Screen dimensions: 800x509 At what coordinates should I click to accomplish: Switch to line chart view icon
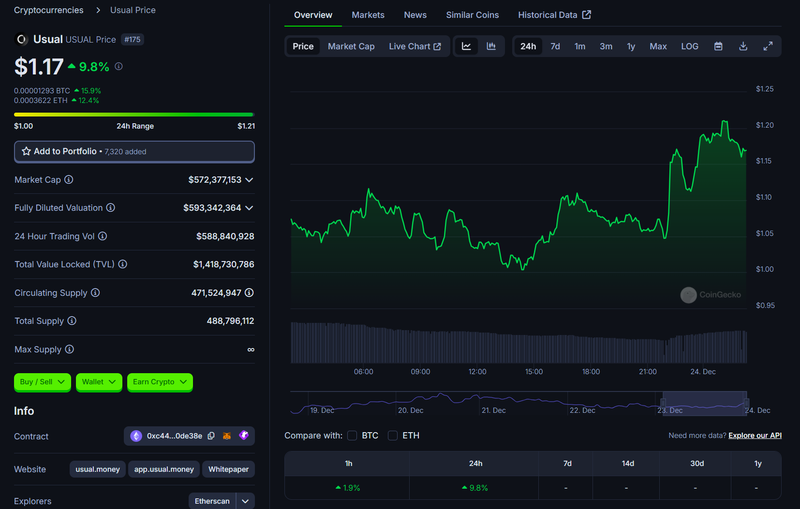pos(467,46)
